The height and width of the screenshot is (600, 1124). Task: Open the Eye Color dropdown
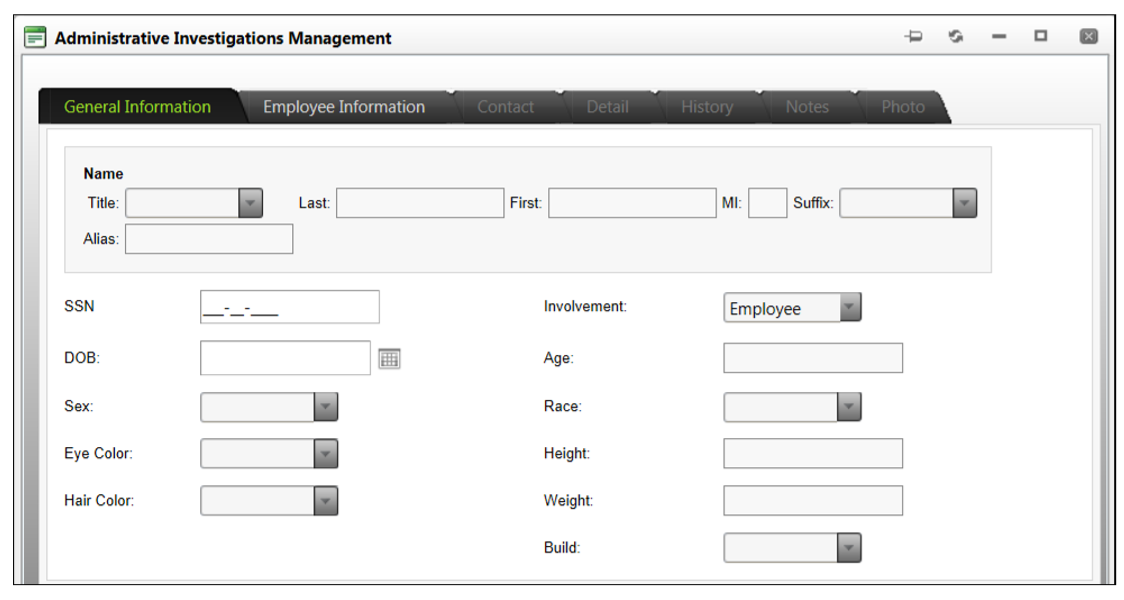[326, 454]
